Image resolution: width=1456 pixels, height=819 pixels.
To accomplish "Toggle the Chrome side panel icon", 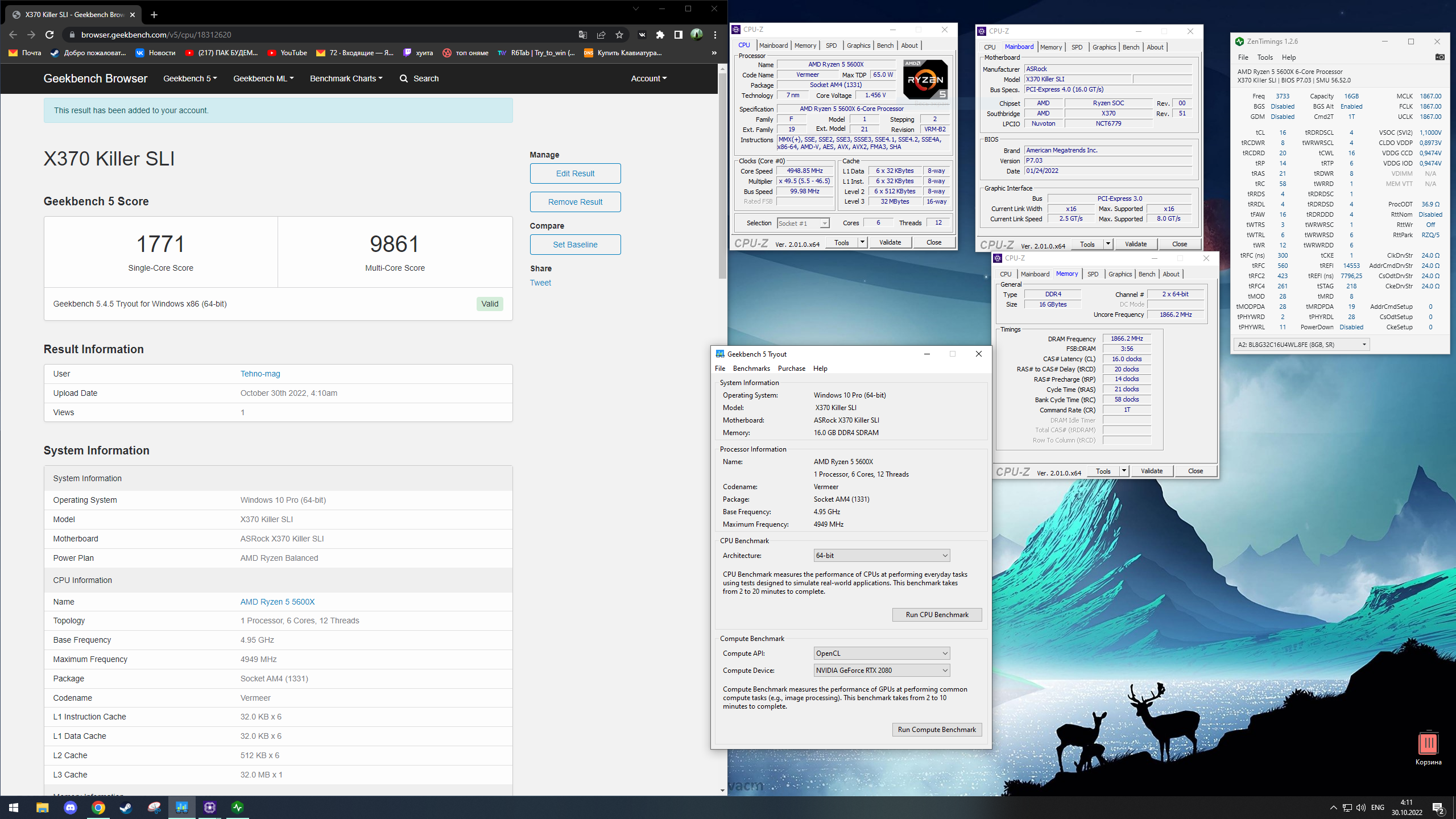I will [x=679, y=35].
